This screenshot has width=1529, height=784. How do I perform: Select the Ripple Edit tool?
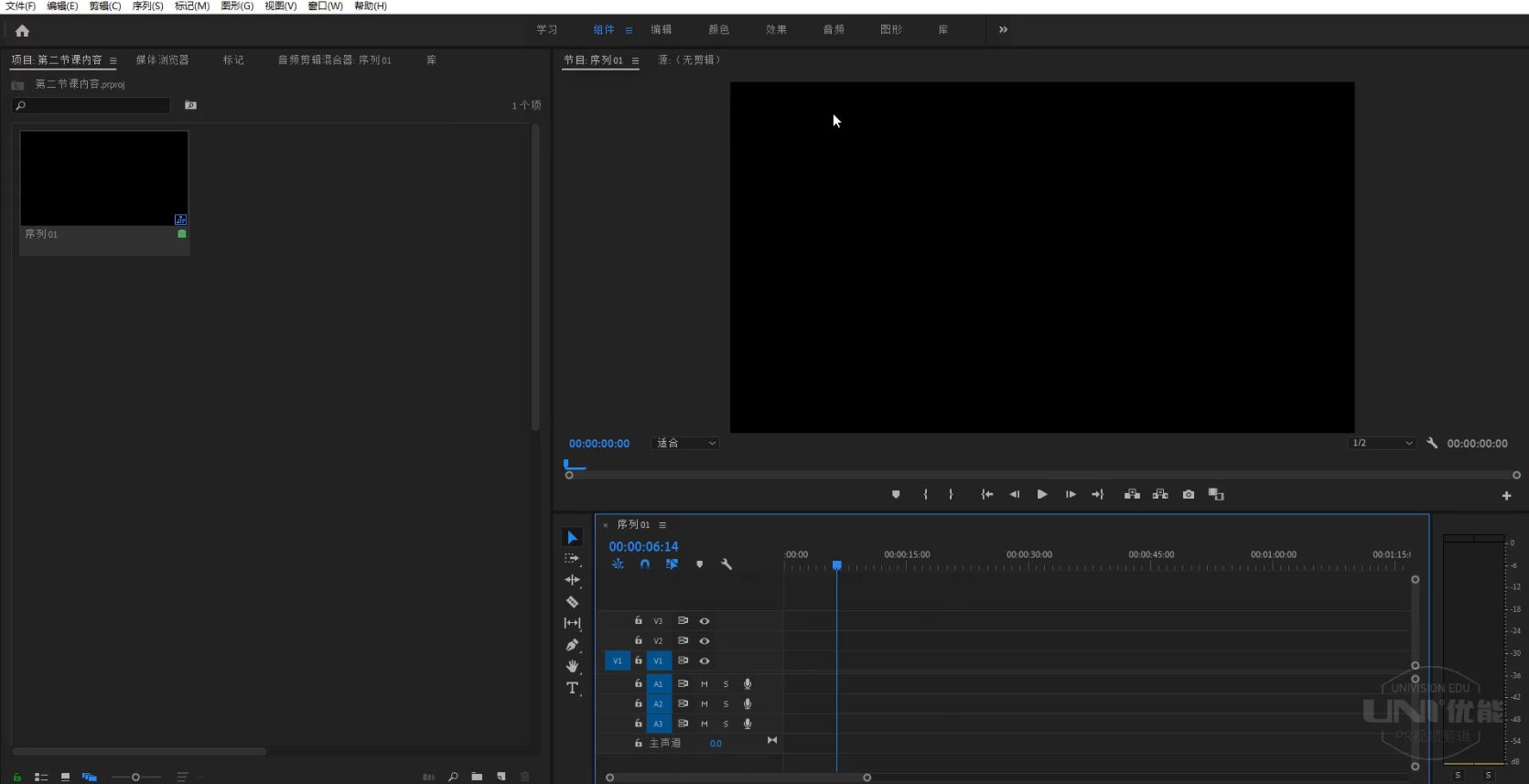(x=572, y=580)
